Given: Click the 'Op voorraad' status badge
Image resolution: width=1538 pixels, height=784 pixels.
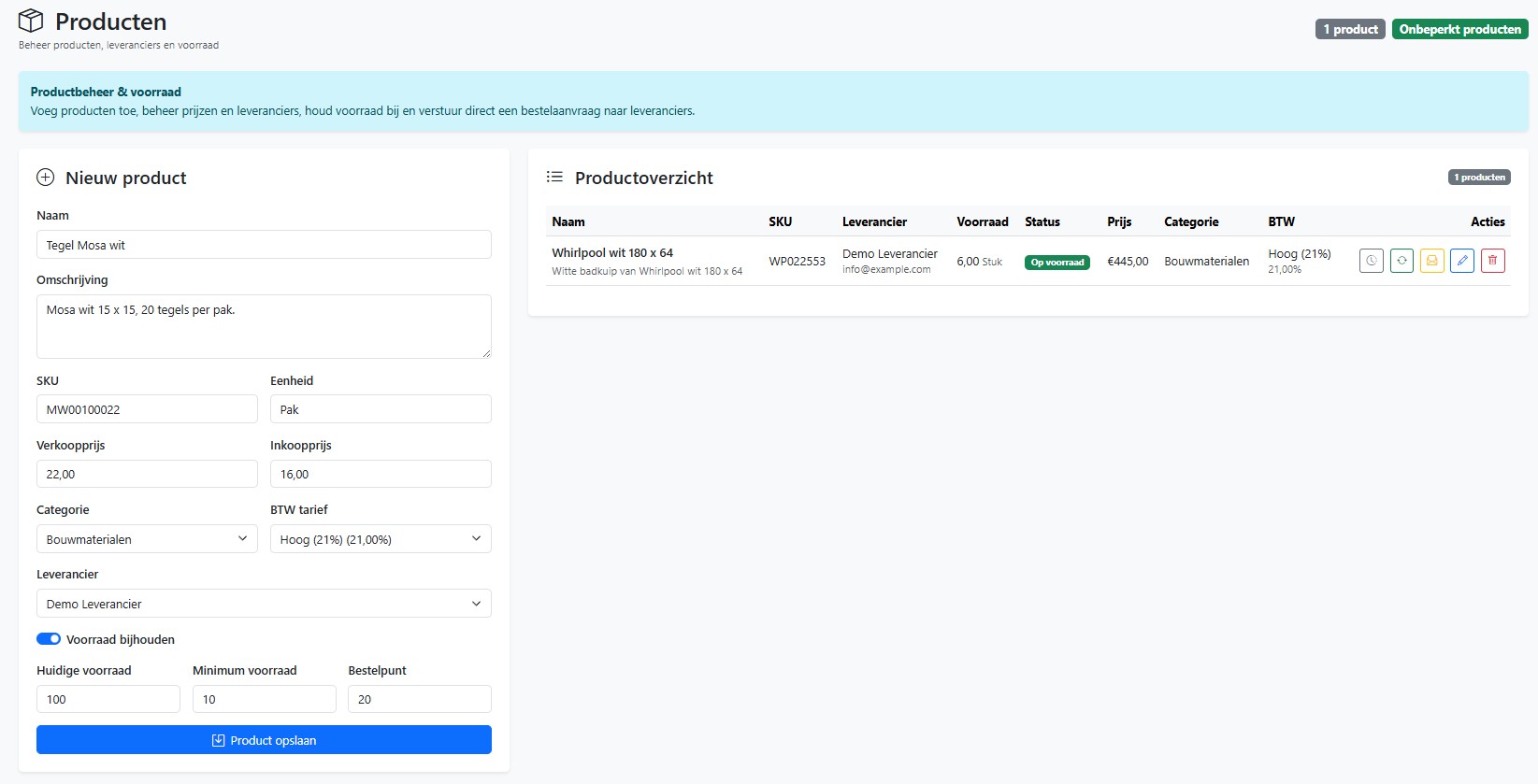Looking at the screenshot, I should pyautogui.click(x=1057, y=263).
